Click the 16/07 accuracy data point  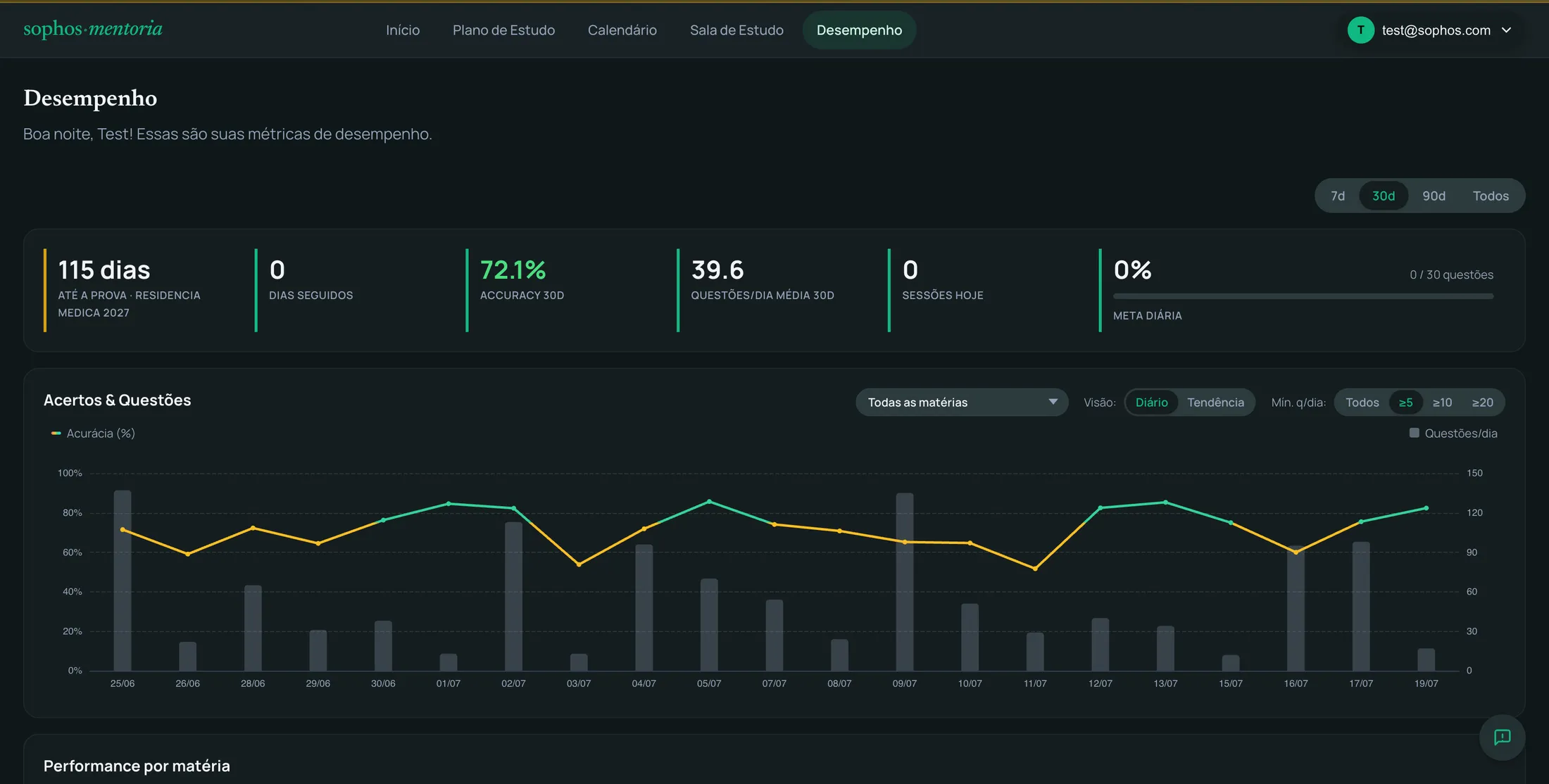[x=1296, y=552]
